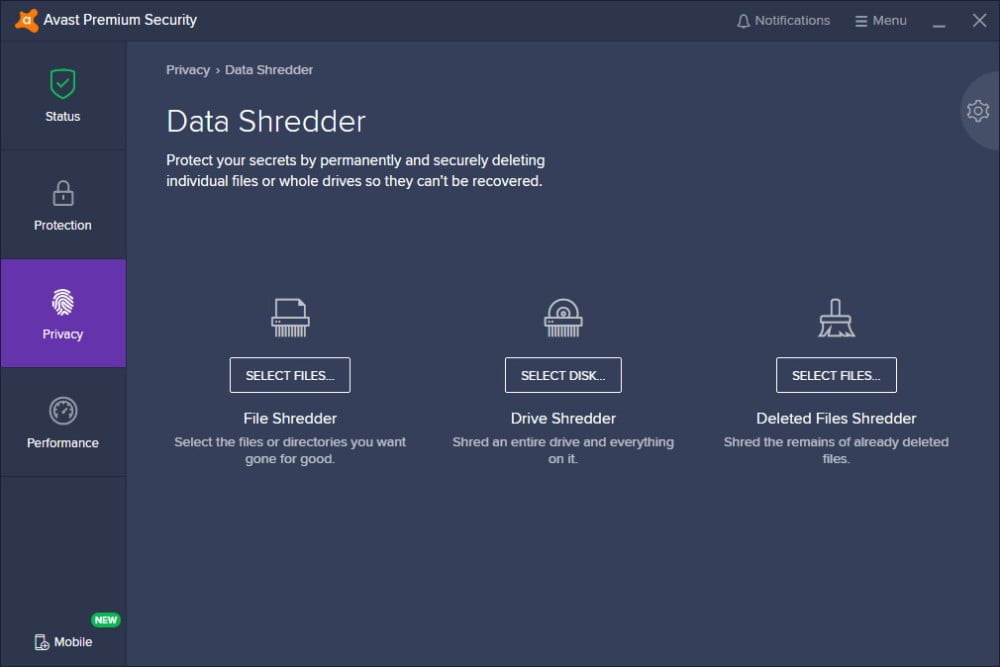This screenshot has height=667, width=1000.
Task: Click the Data Shredder breadcrumb
Action: point(268,70)
